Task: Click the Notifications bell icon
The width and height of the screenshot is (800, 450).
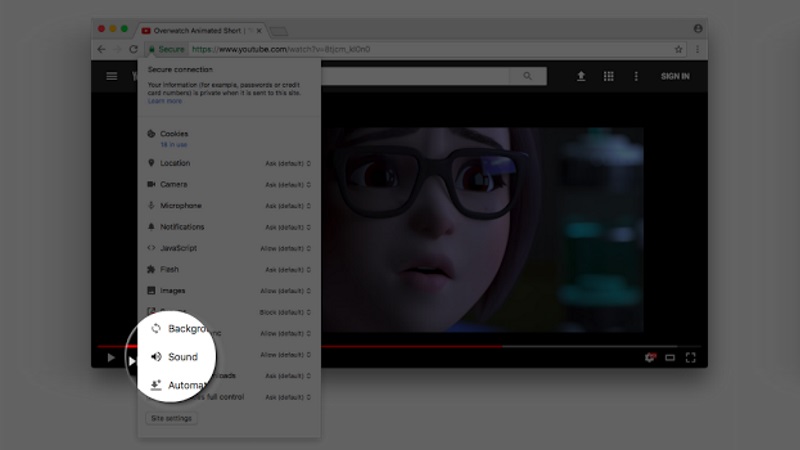Action: 151,227
